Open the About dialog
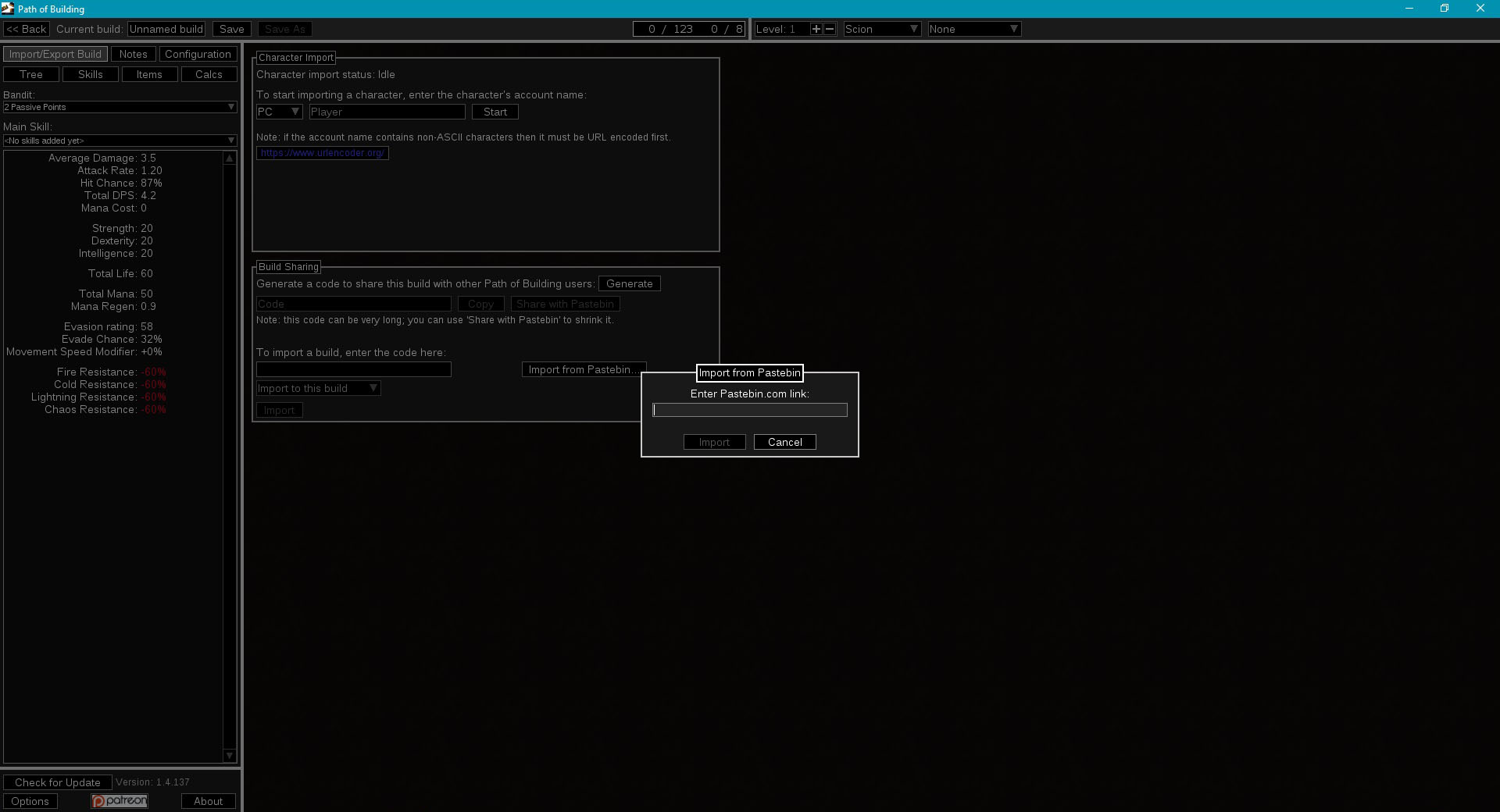1500x812 pixels. pyautogui.click(x=209, y=801)
